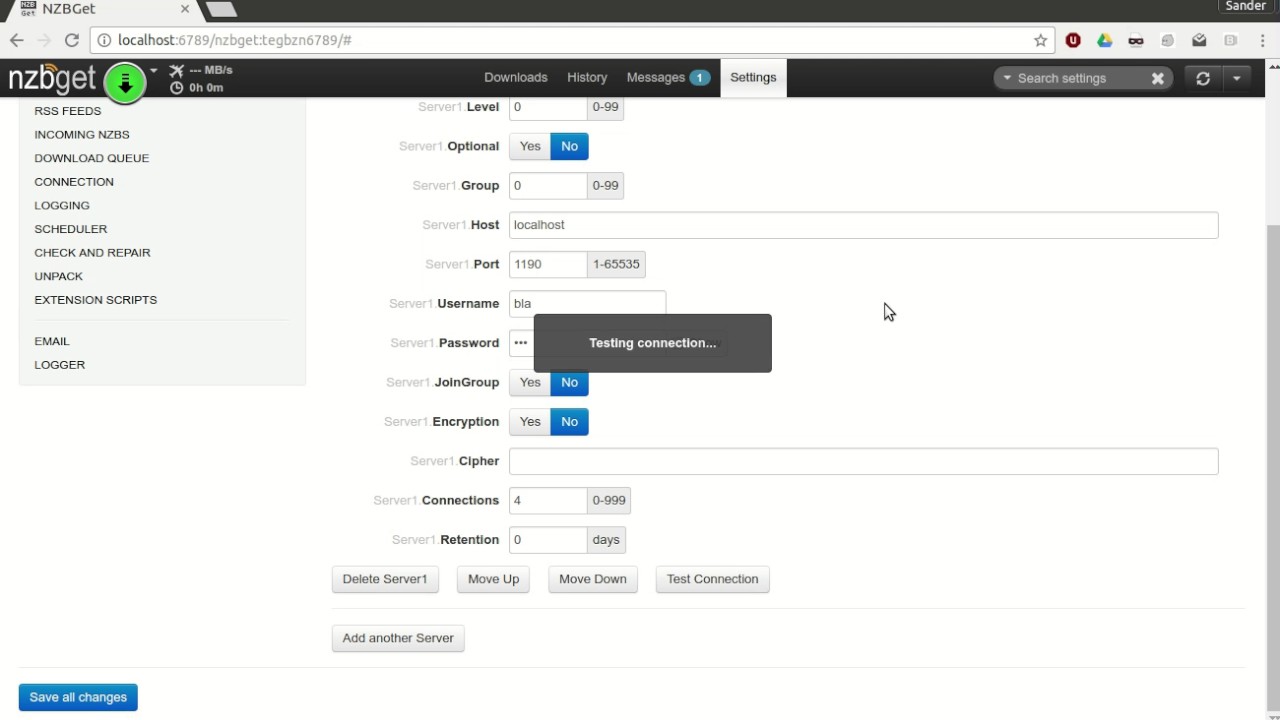Click Save all changes
This screenshot has height=720, width=1280.
(78, 697)
